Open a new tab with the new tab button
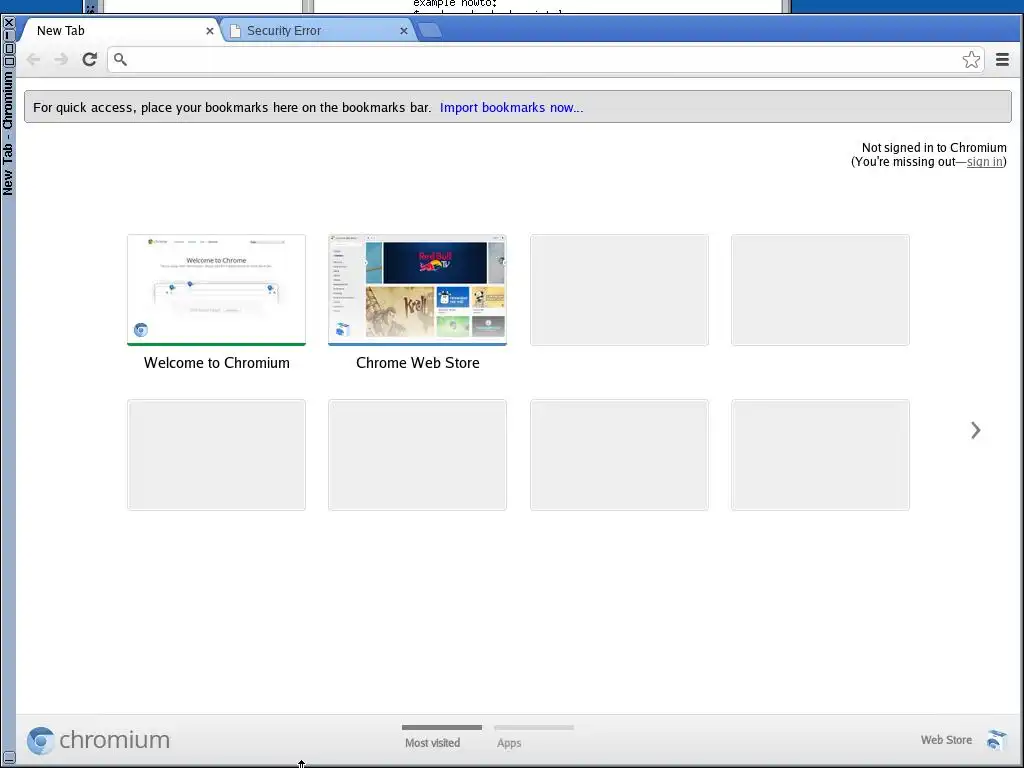Screen dimensions: 1024x768 click(x=429, y=30)
